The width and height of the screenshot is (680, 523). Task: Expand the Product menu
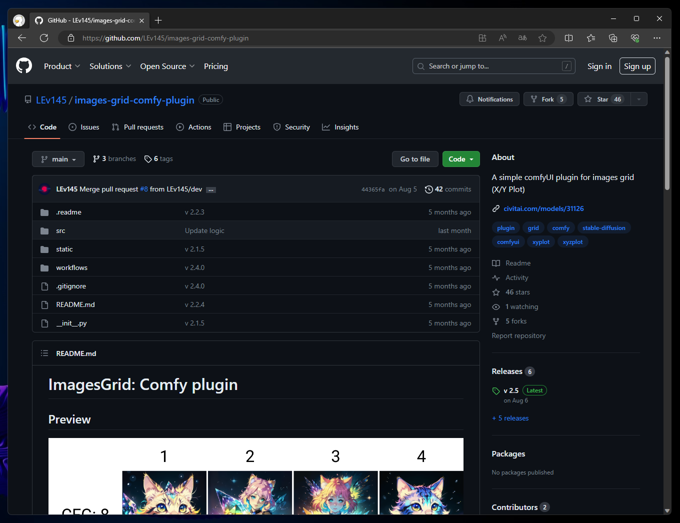coord(62,66)
